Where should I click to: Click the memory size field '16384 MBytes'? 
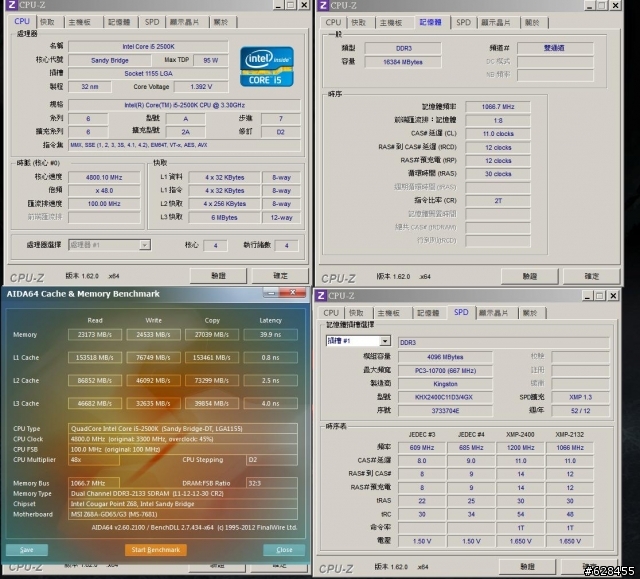pos(403,62)
